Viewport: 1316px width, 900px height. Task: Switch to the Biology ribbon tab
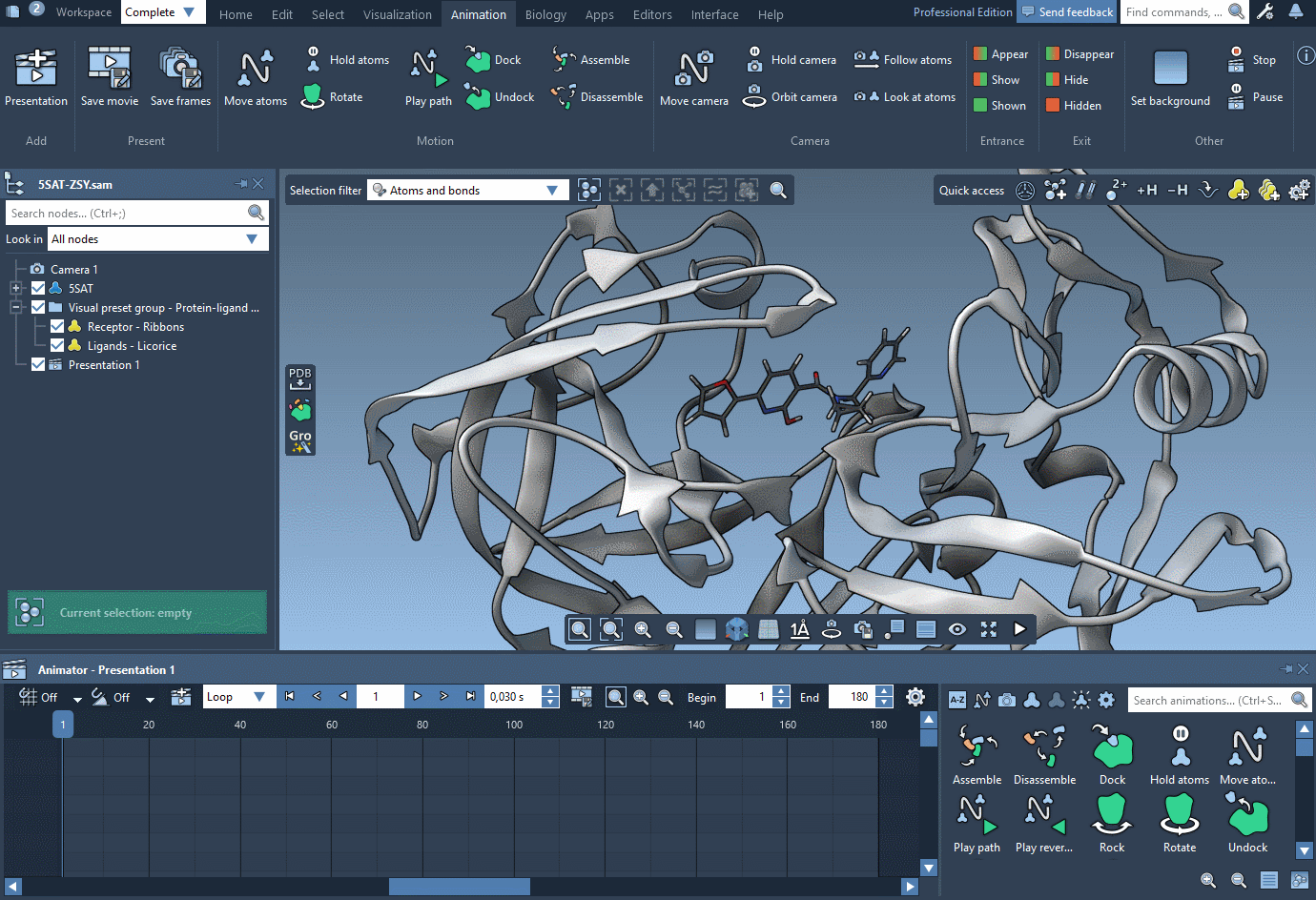[x=545, y=14]
